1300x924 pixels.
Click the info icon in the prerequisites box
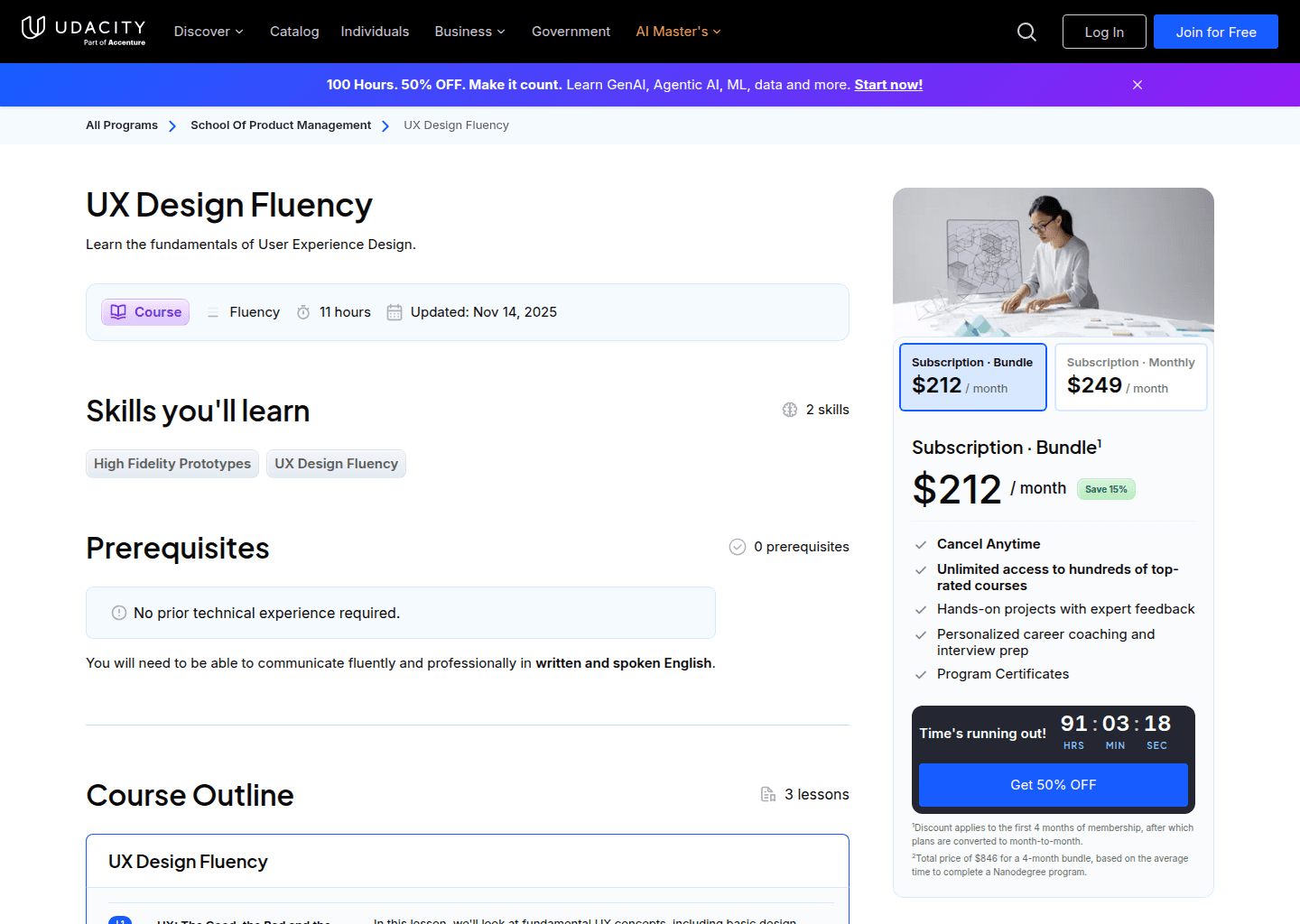click(118, 613)
